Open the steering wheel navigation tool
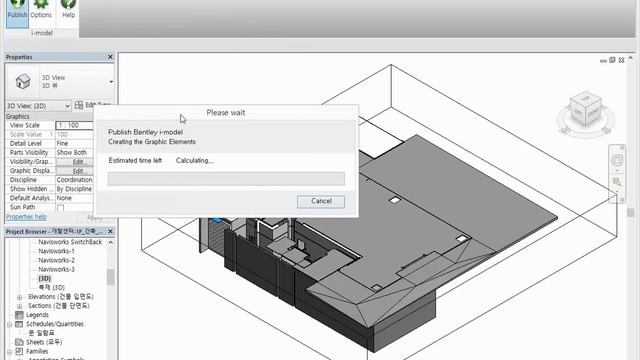The width and height of the screenshot is (640, 360). pos(617,160)
